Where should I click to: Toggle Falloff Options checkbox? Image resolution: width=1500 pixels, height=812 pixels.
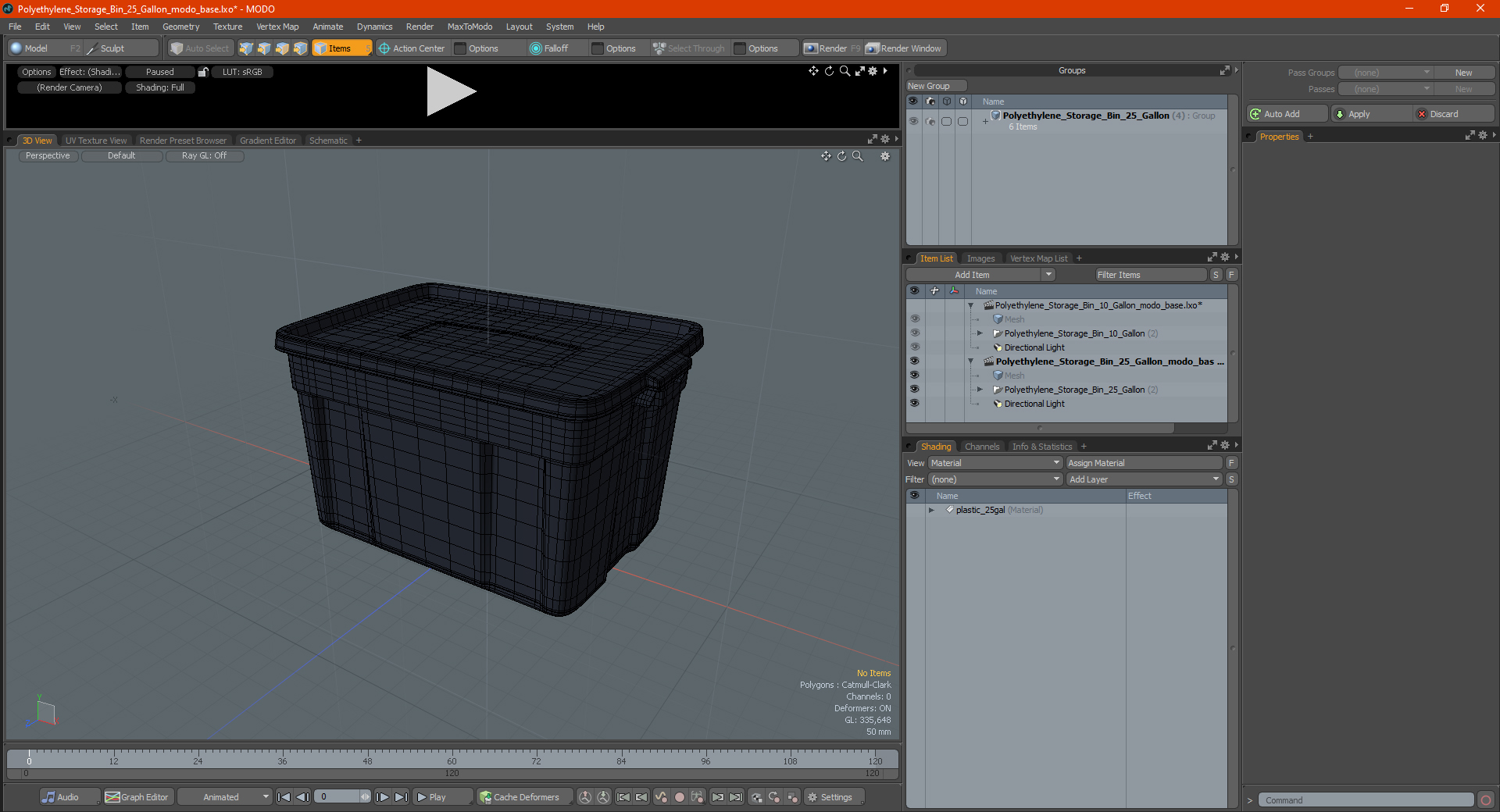(x=598, y=48)
